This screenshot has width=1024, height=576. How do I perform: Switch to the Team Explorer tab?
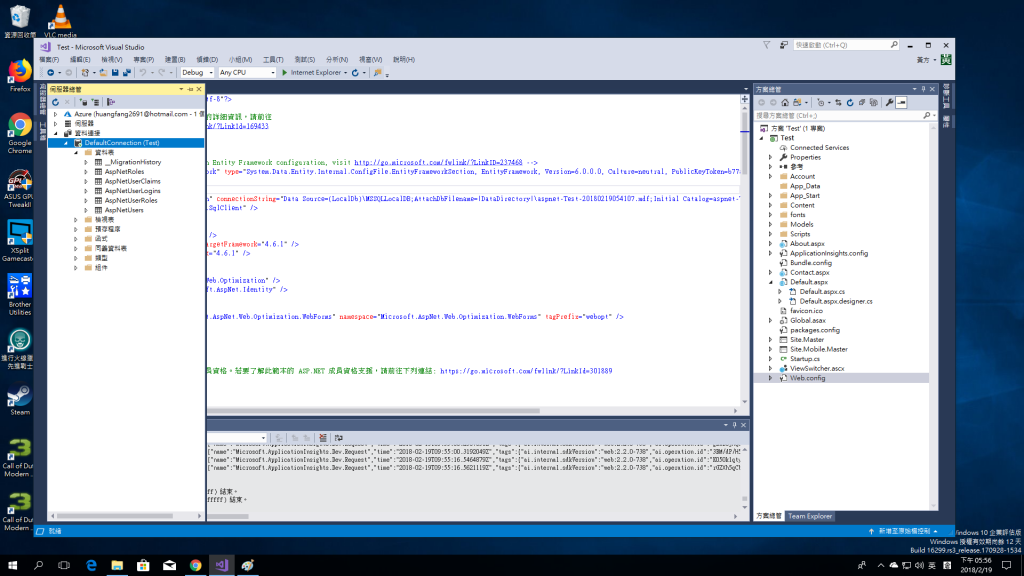810,516
